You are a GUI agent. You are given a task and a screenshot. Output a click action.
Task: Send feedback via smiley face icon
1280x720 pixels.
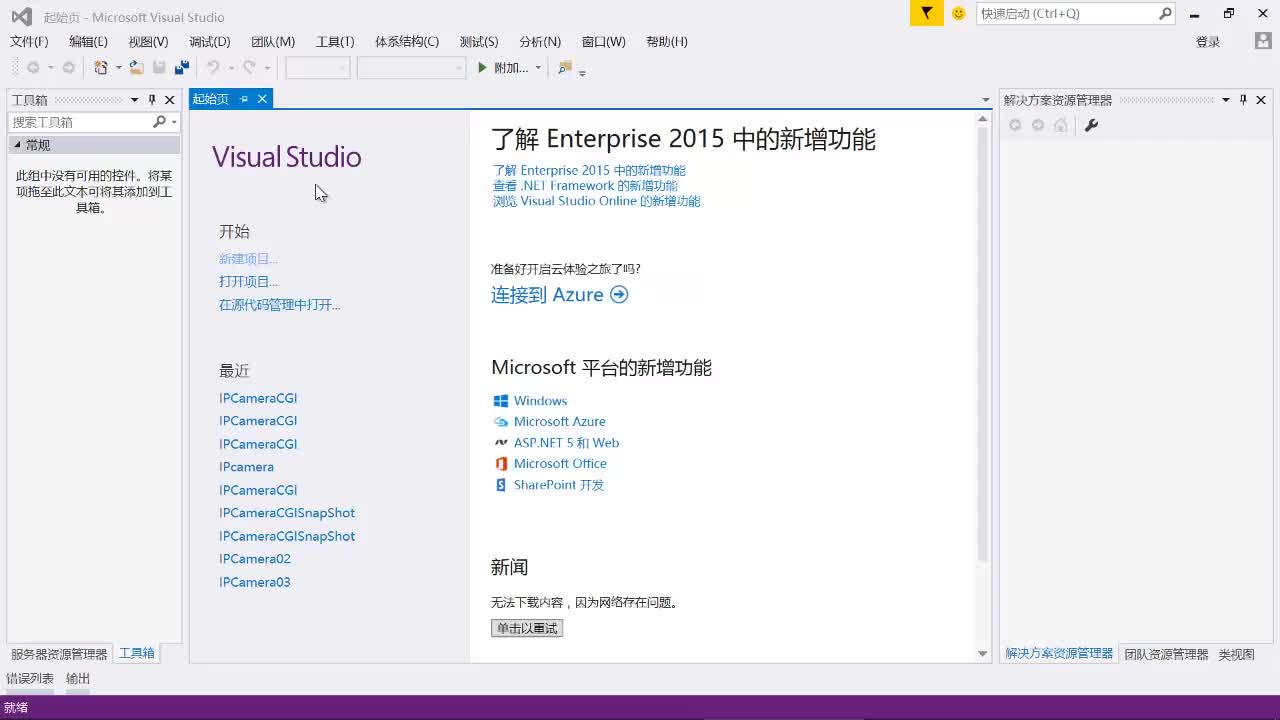point(959,13)
